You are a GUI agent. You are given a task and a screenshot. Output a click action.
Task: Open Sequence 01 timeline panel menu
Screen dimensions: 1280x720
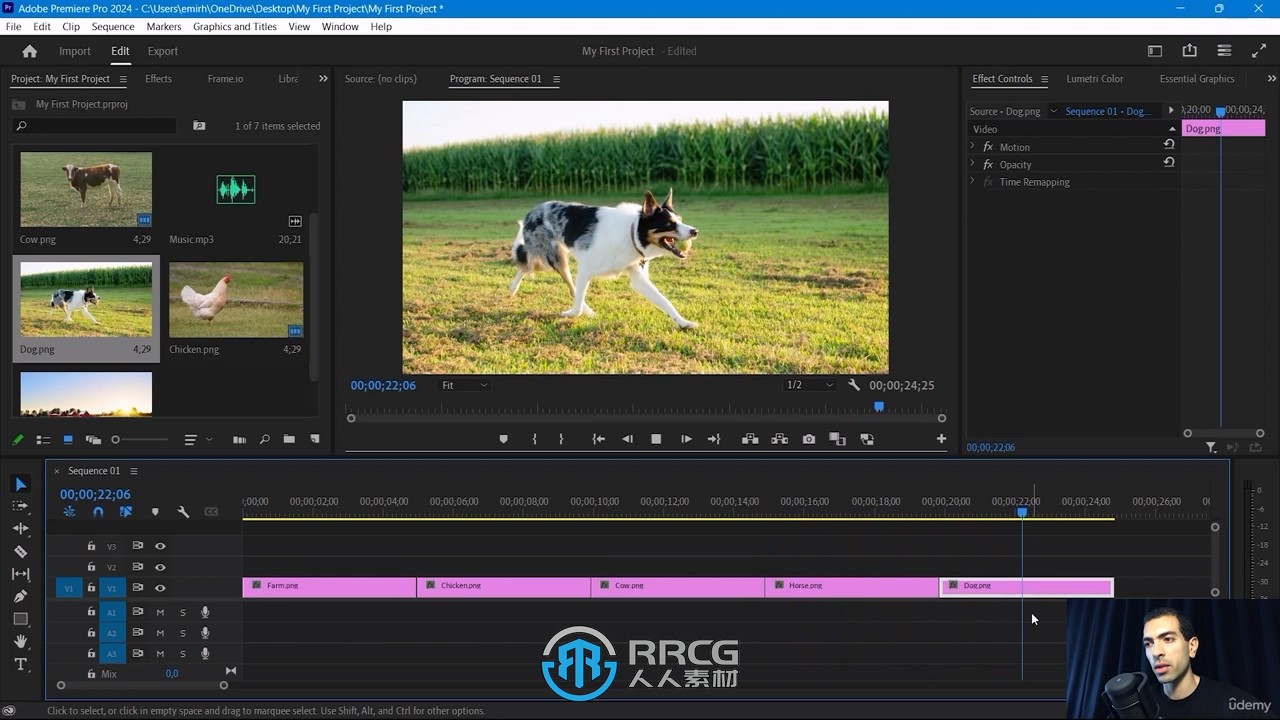click(134, 471)
